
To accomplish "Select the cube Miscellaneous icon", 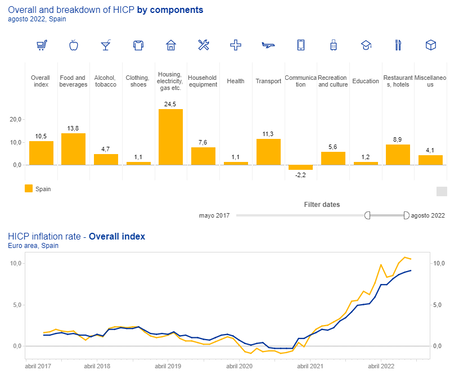I will 431,45.
